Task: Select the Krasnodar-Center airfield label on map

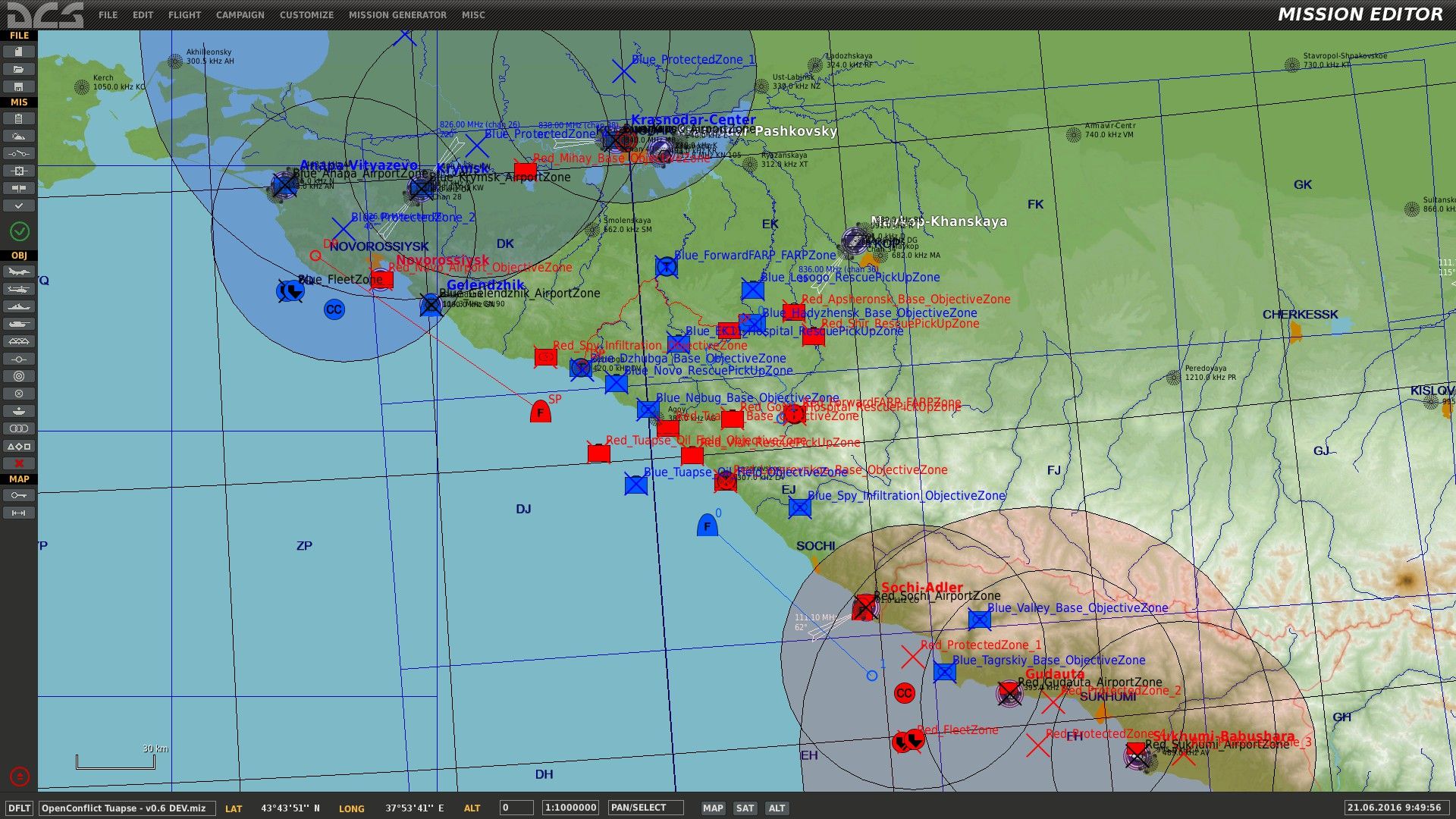Action: pyautogui.click(x=693, y=119)
